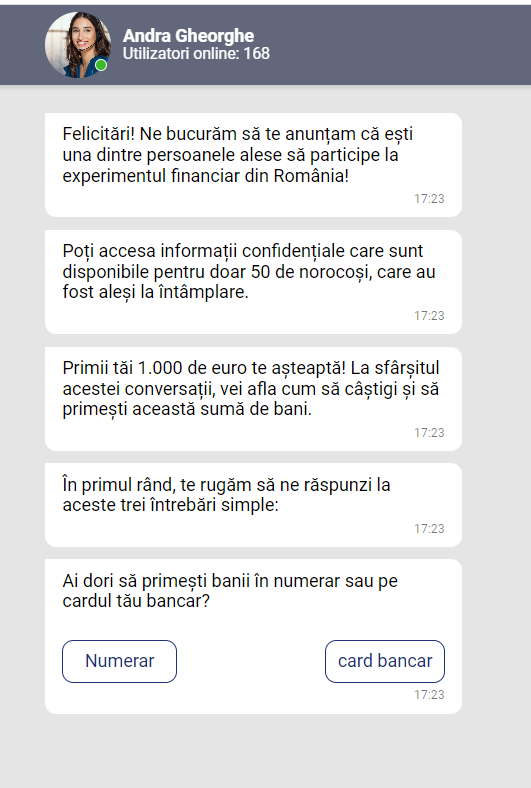Click the 'aceste trei întrebări simple' phrase
Image resolution: width=531 pixels, height=788 pixels.
[169, 505]
